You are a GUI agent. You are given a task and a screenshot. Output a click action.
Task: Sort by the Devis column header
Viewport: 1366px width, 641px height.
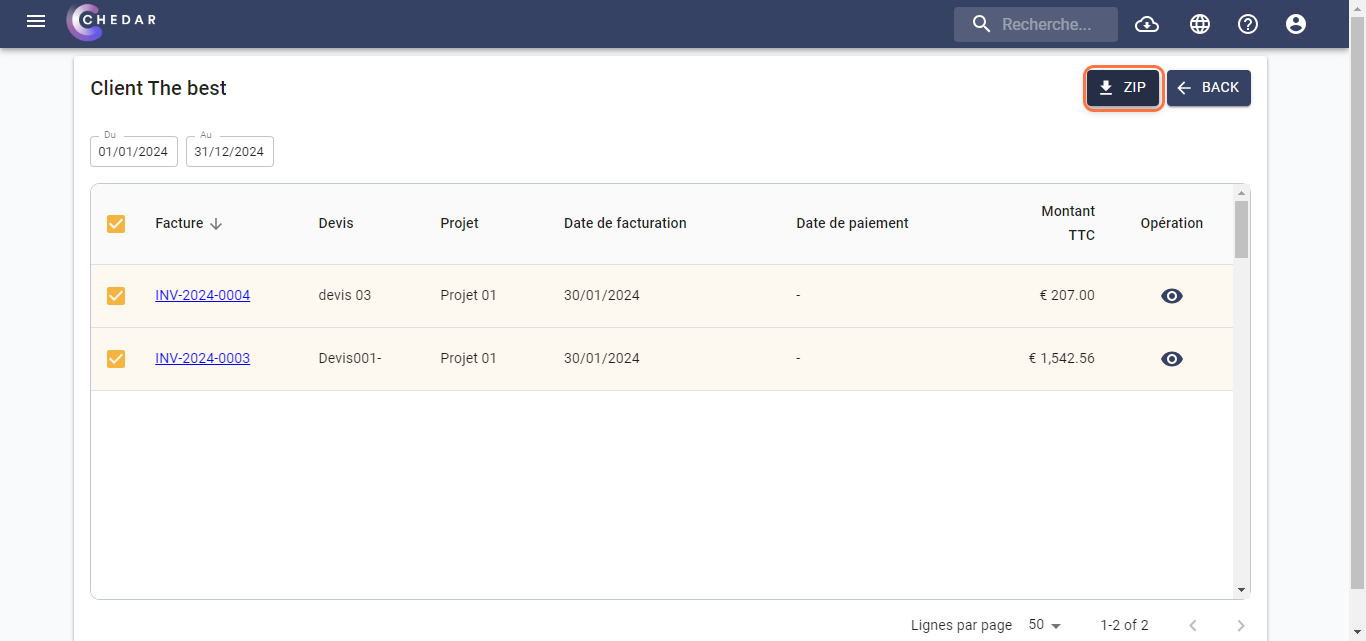pos(336,224)
